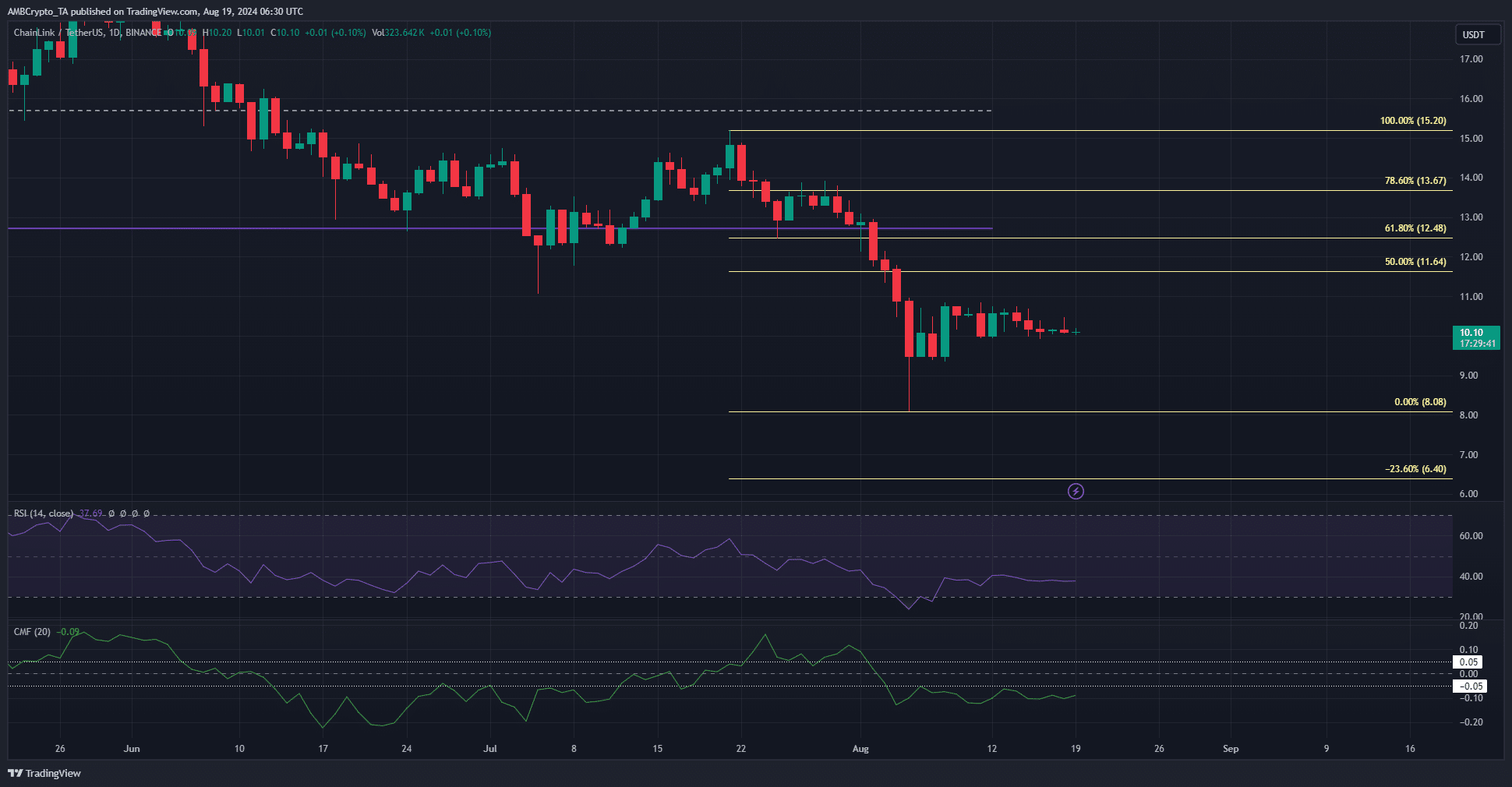
Task: Click the 6.00 price axis label
Action: coord(1468,494)
